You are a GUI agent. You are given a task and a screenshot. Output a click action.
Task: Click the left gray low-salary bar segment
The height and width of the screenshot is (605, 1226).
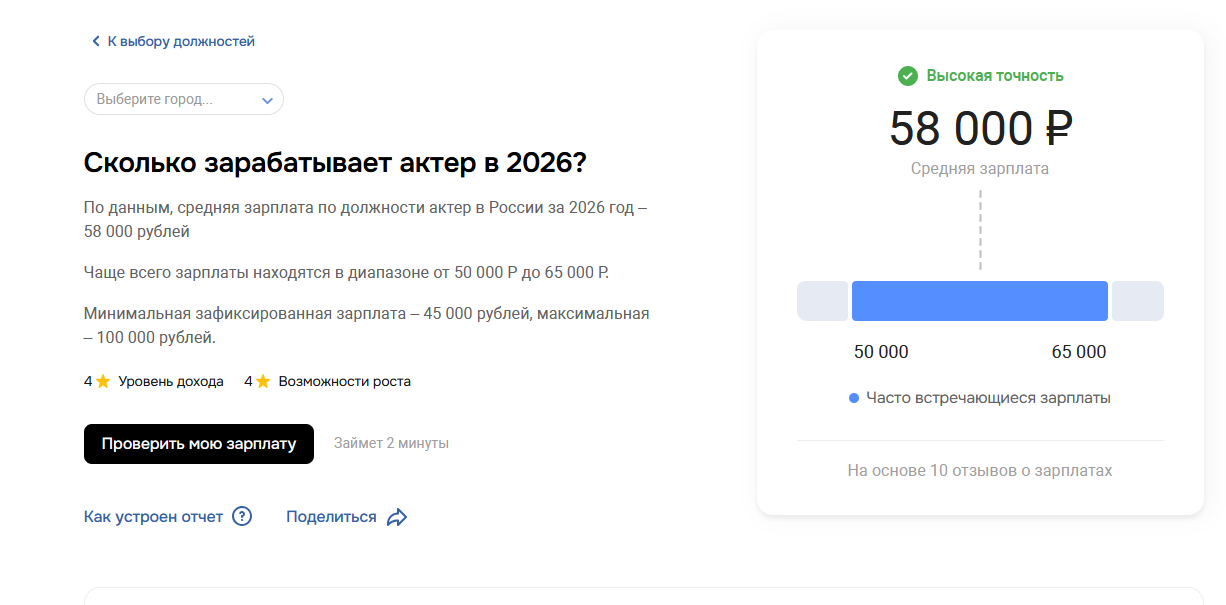(x=823, y=301)
